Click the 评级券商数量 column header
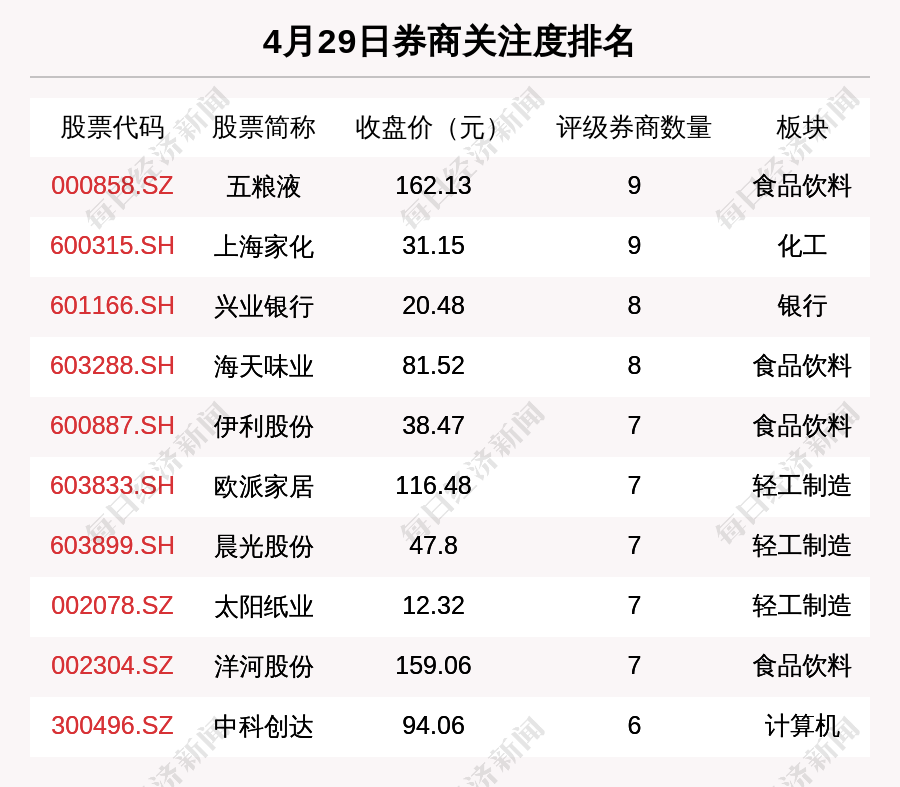The width and height of the screenshot is (900, 787). coord(634,127)
